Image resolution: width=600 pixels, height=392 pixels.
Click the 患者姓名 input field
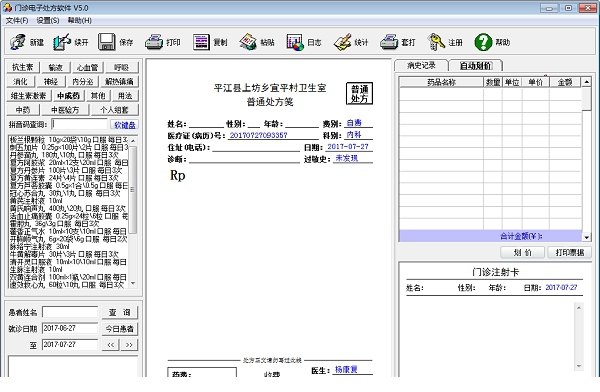pos(70,312)
